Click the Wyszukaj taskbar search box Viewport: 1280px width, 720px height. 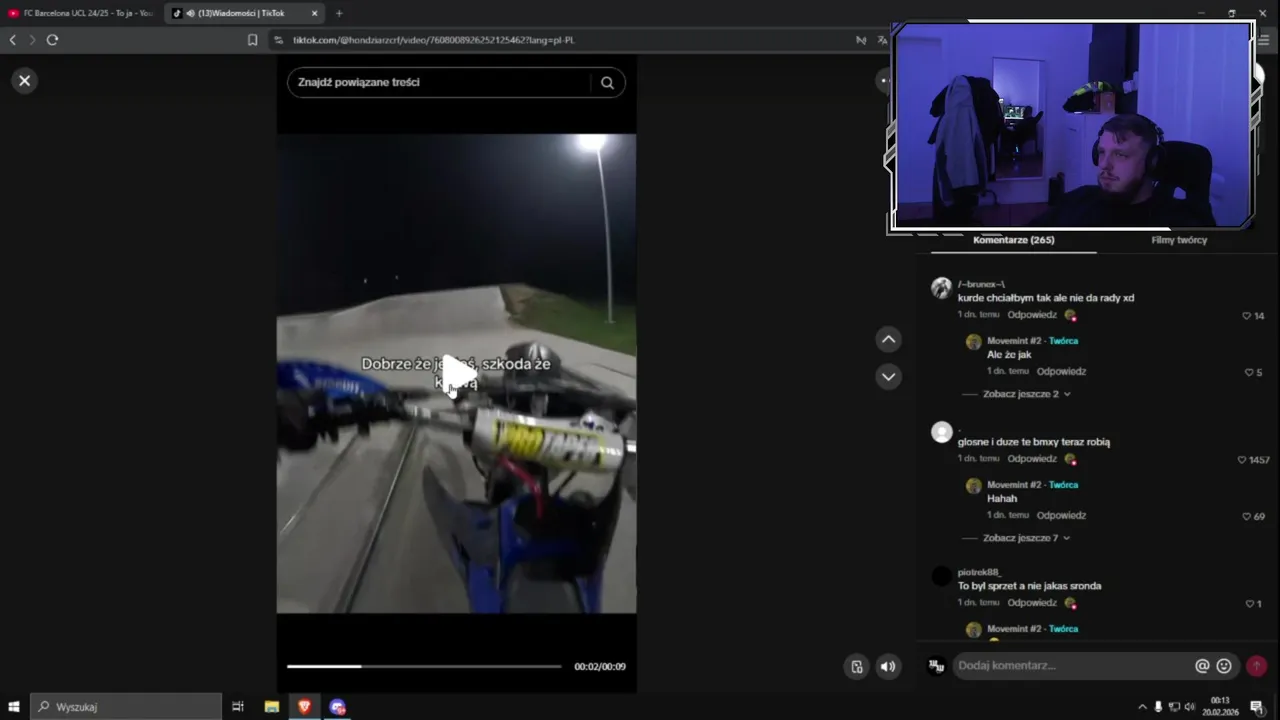point(126,707)
